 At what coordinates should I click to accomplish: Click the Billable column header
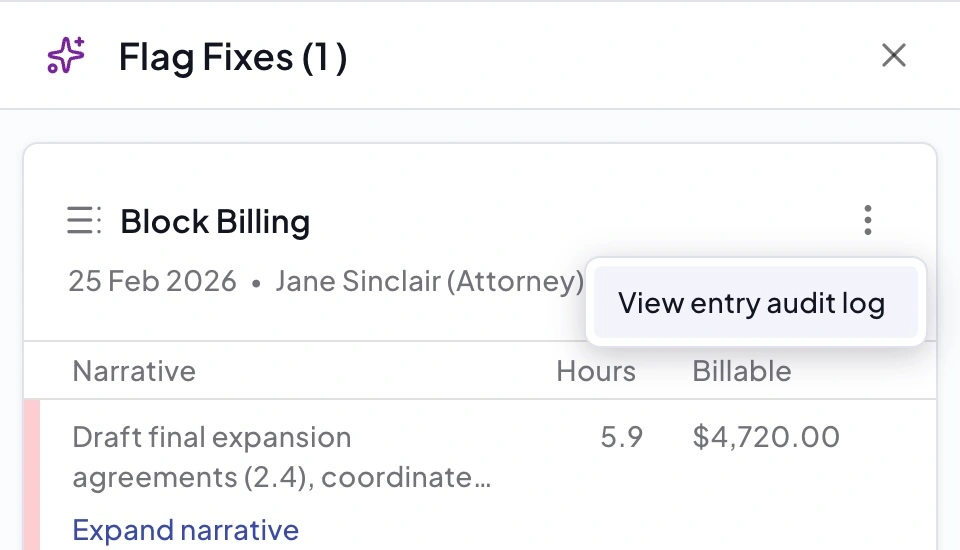click(x=742, y=372)
